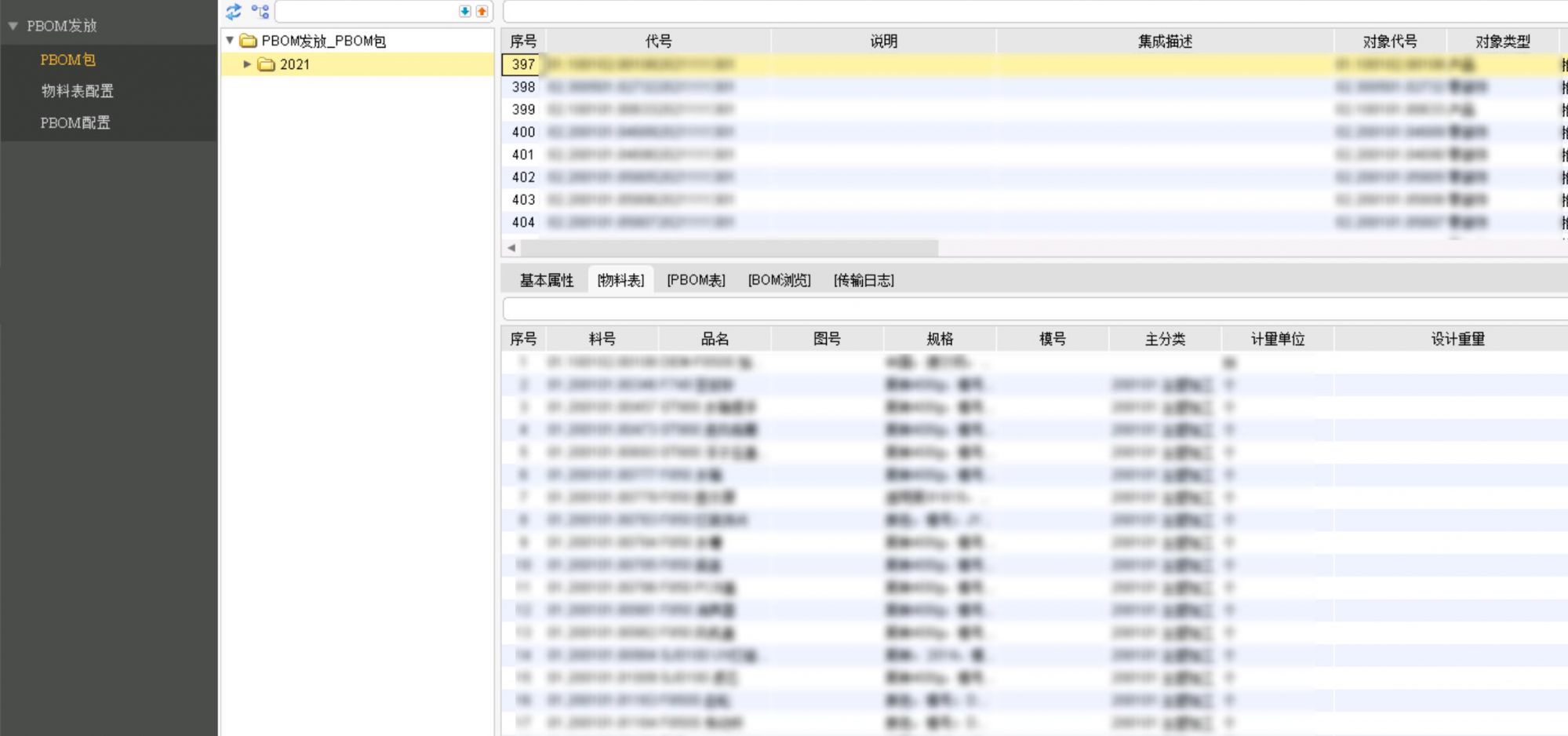Click the 代号 column header
1568x736 pixels.
(x=658, y=42)
